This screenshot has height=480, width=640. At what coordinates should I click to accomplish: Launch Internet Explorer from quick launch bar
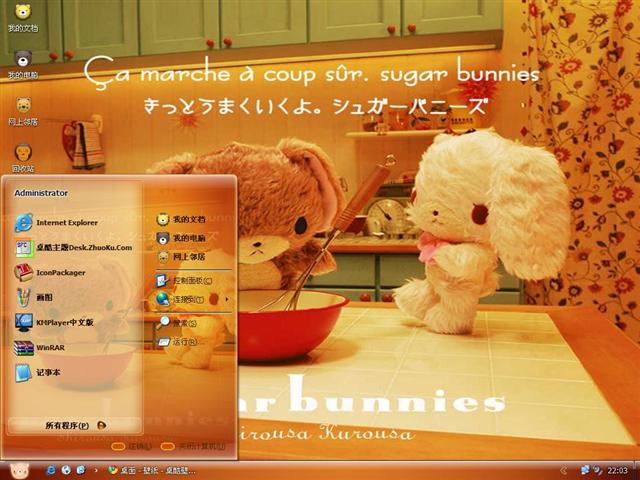coord(51,470)
